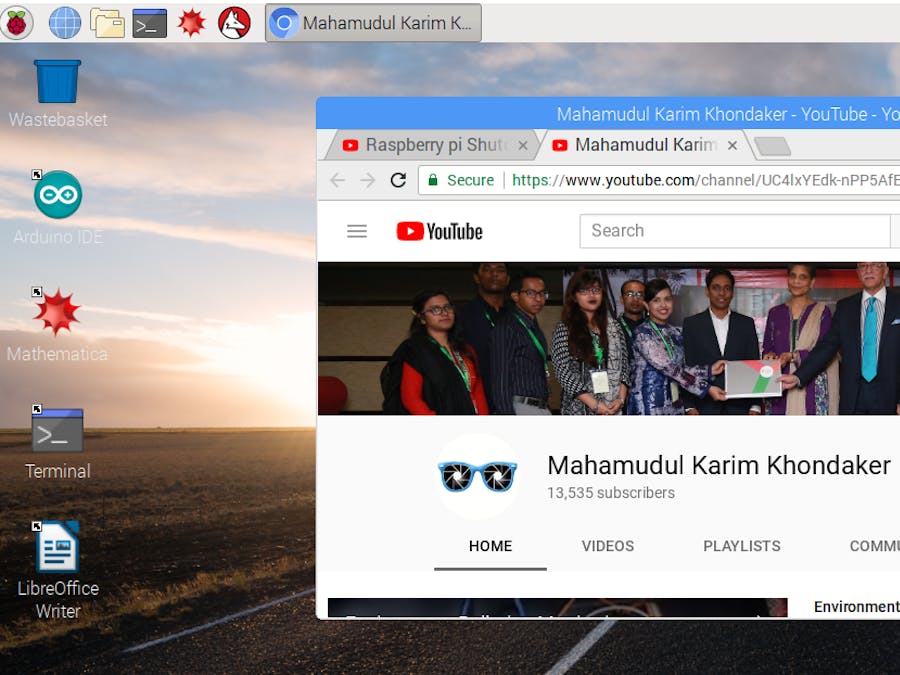Open the file manager in the taskbar
Image resolution: width=900 pixels, height=675 pixels.
(107, 22)
